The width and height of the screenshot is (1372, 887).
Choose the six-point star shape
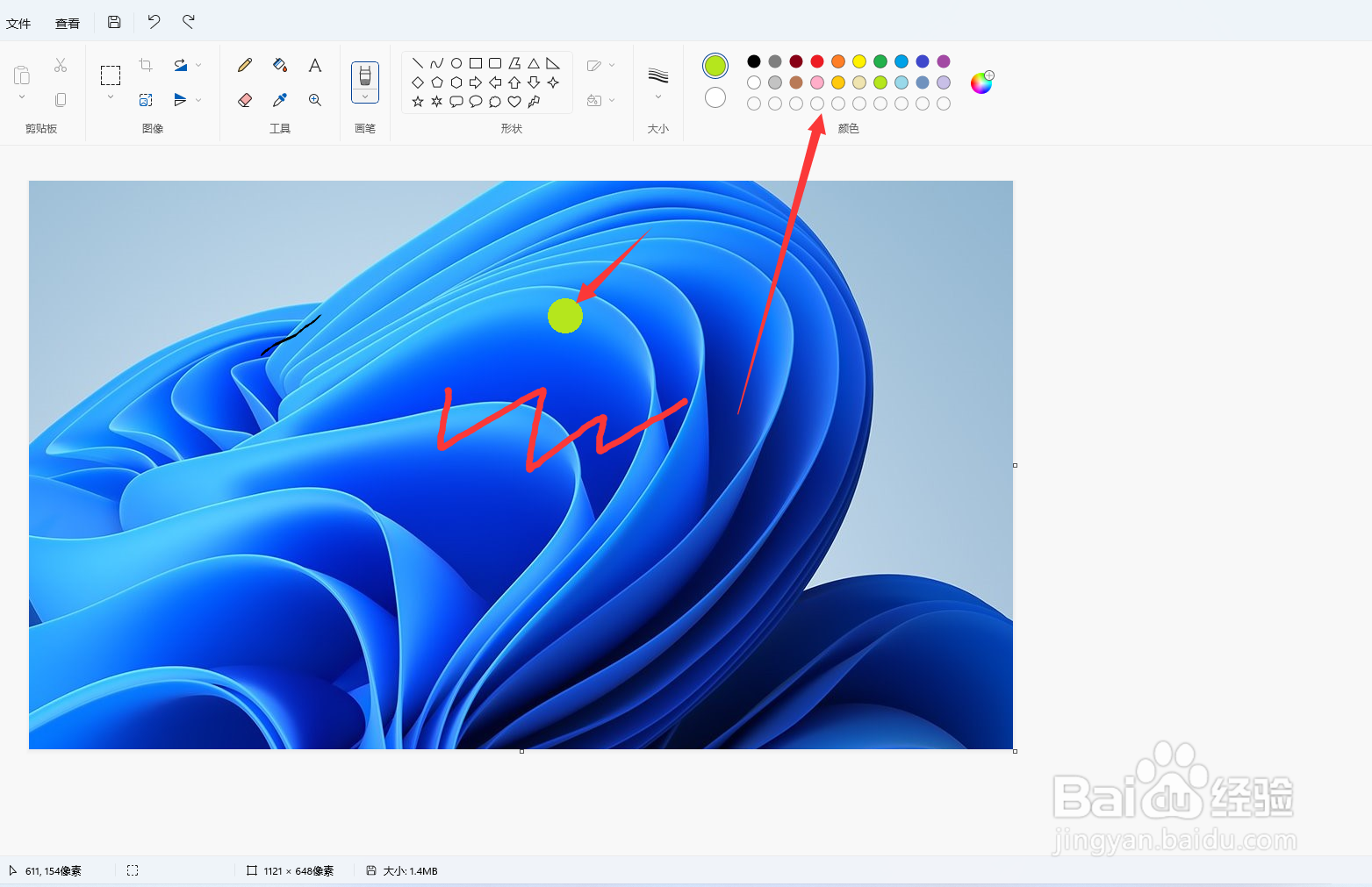(x=437, y=102)
